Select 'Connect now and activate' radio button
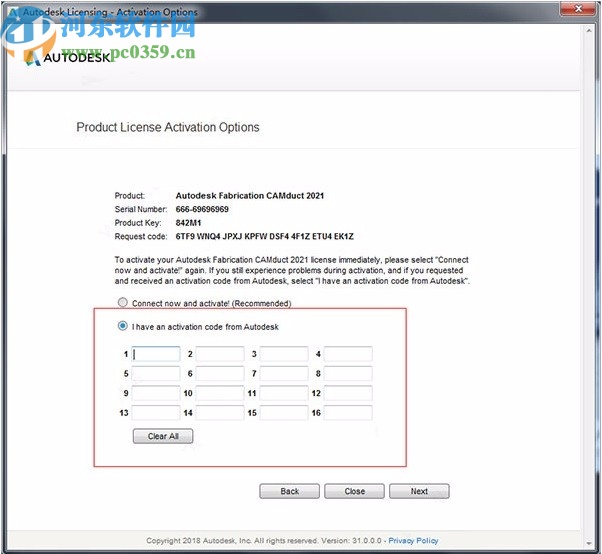 click(x=122, y=303)
